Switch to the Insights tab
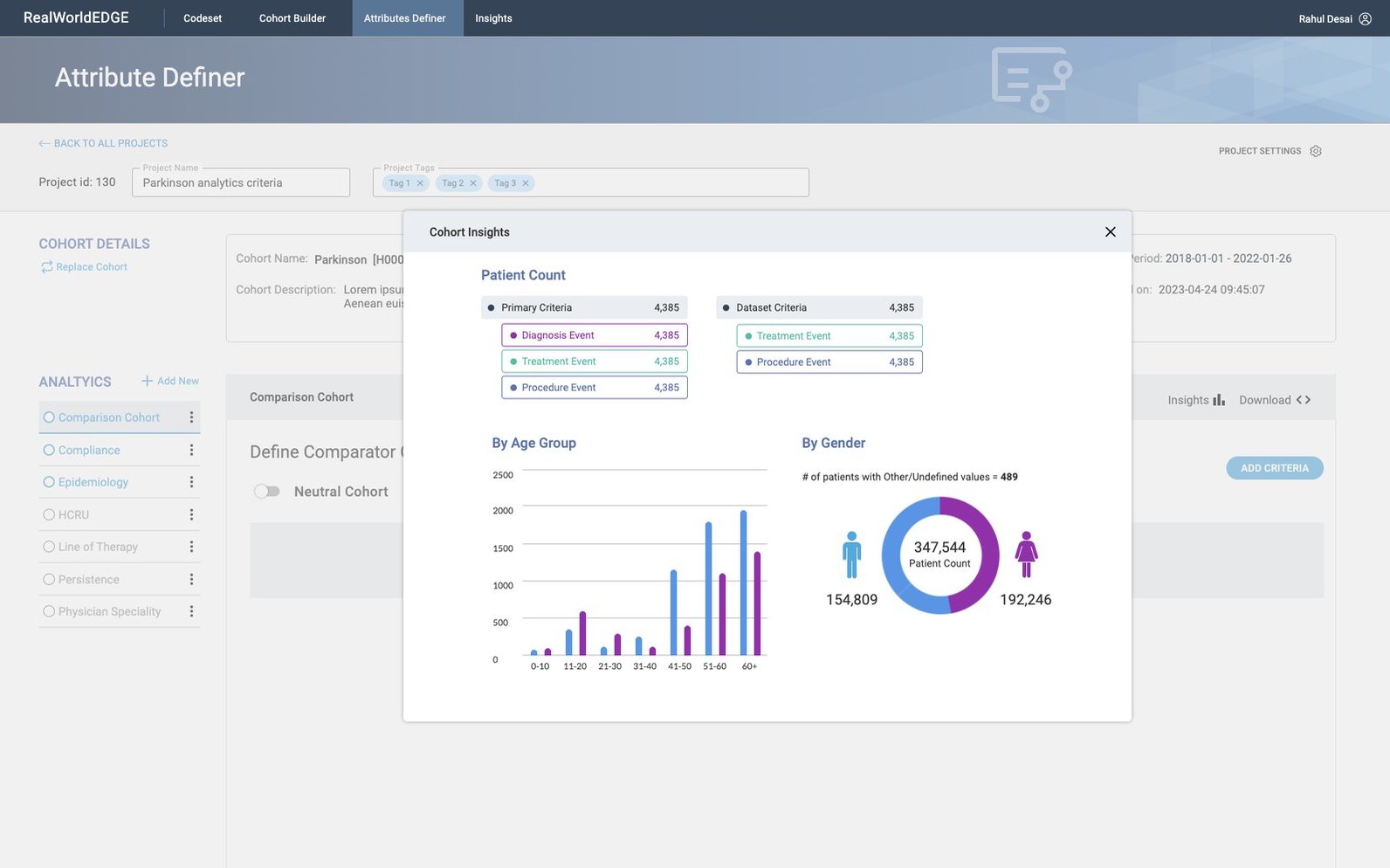 [493, 18]
